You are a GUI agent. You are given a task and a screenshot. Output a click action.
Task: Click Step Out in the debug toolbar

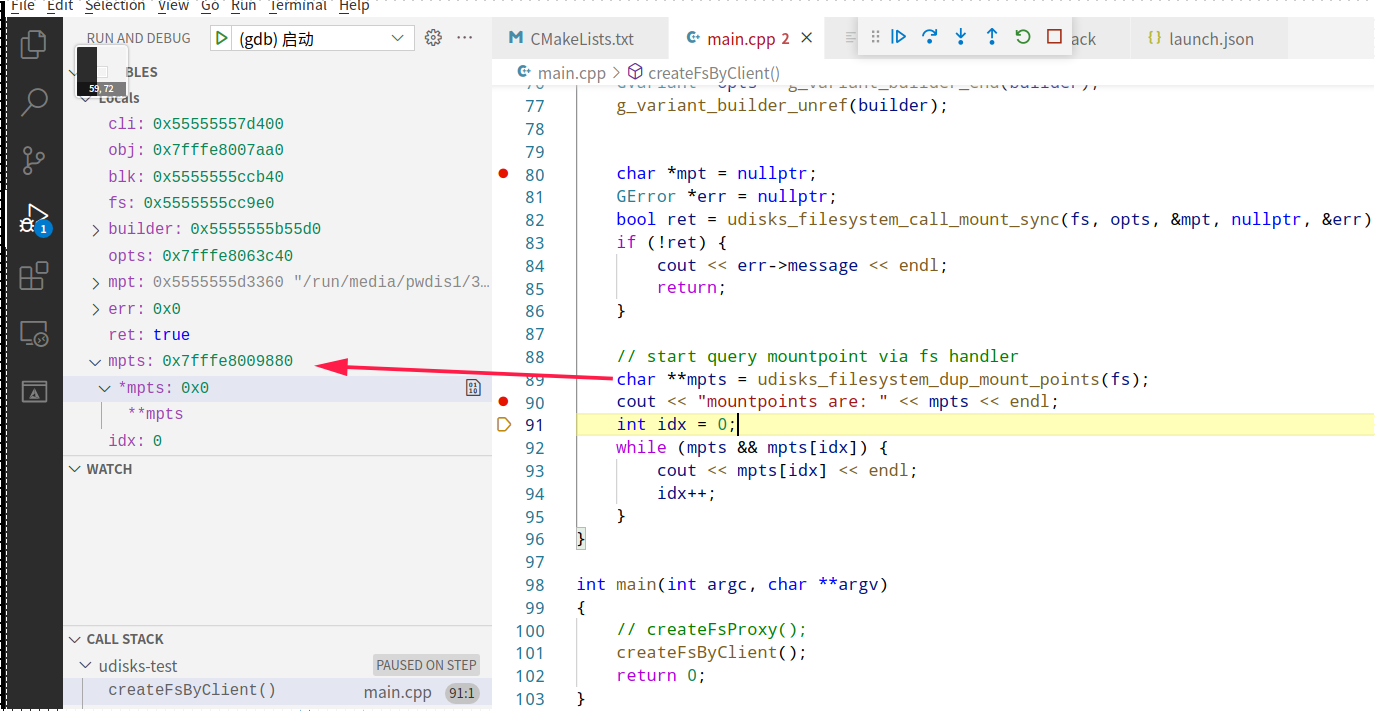pos(991,37)
